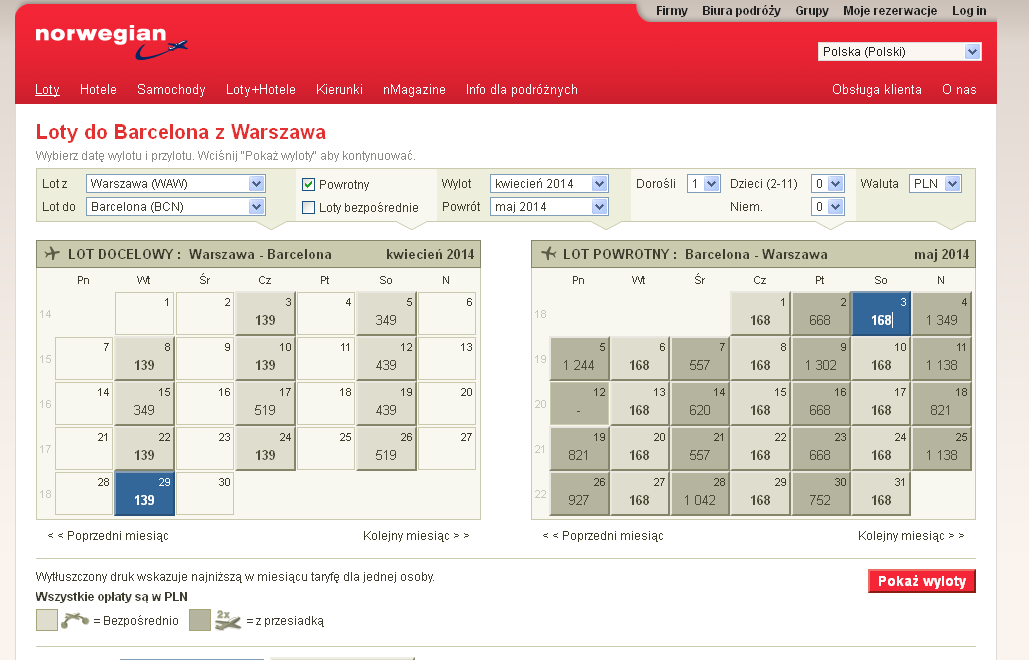The width and height of the screenshot is (1029, 660).
Task: Go to Kolejny miesiąc for return calendar
Action: click(x=911, y=535)
